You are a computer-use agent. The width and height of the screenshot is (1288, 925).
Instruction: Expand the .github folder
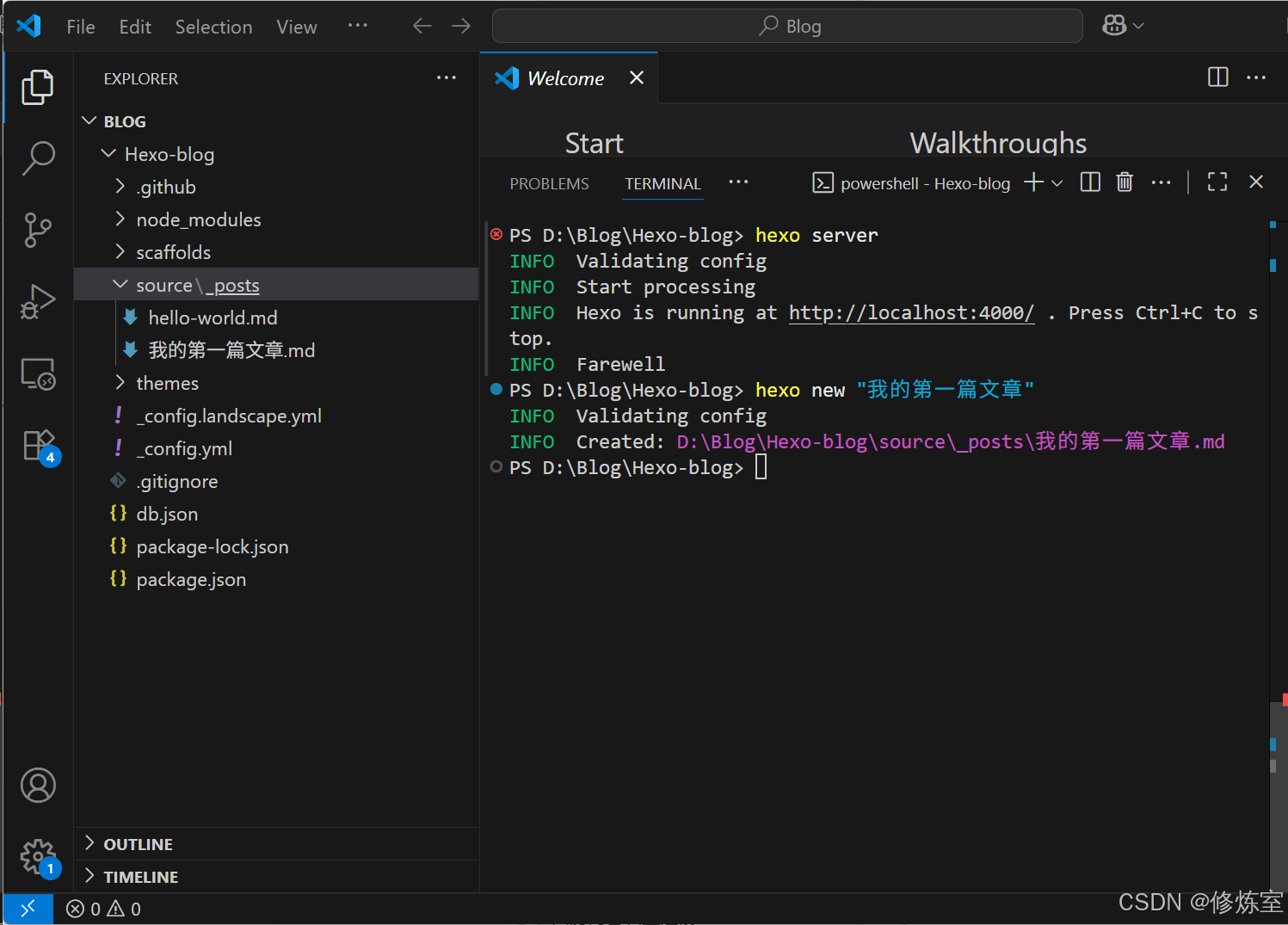pyautogui.click(x=120, y=187)
